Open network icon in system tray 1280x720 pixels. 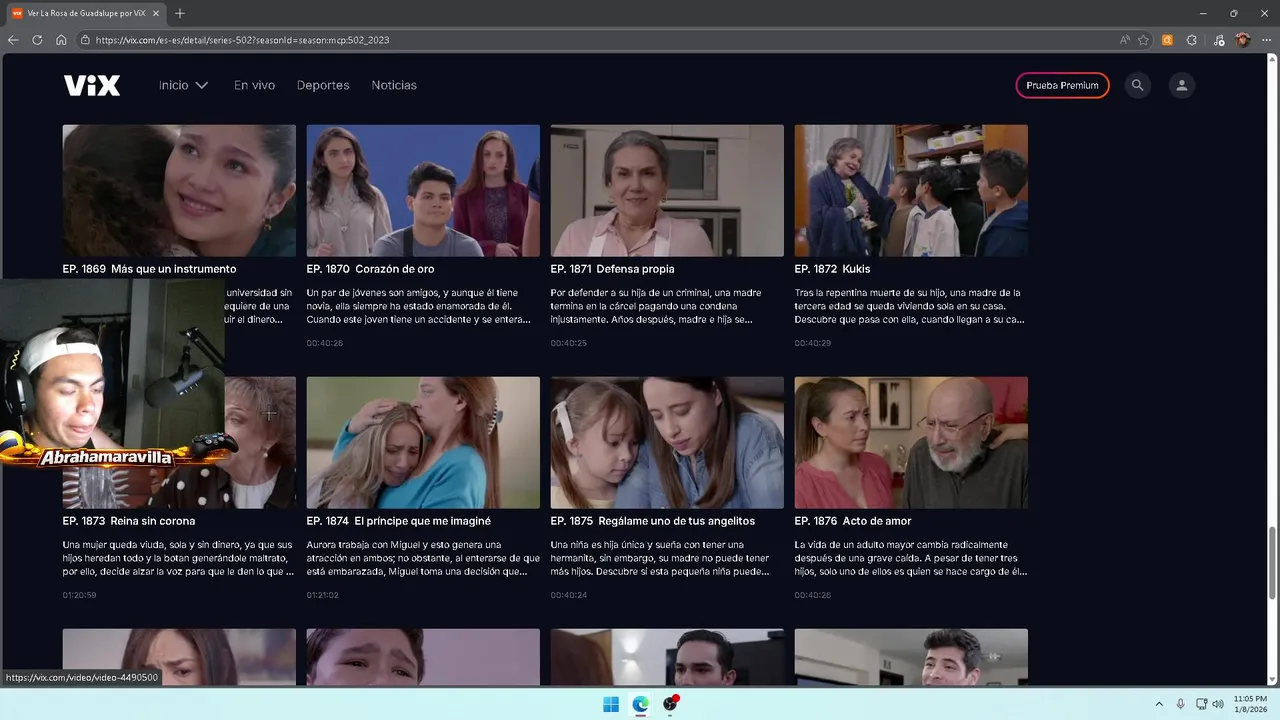point(1202,704)
